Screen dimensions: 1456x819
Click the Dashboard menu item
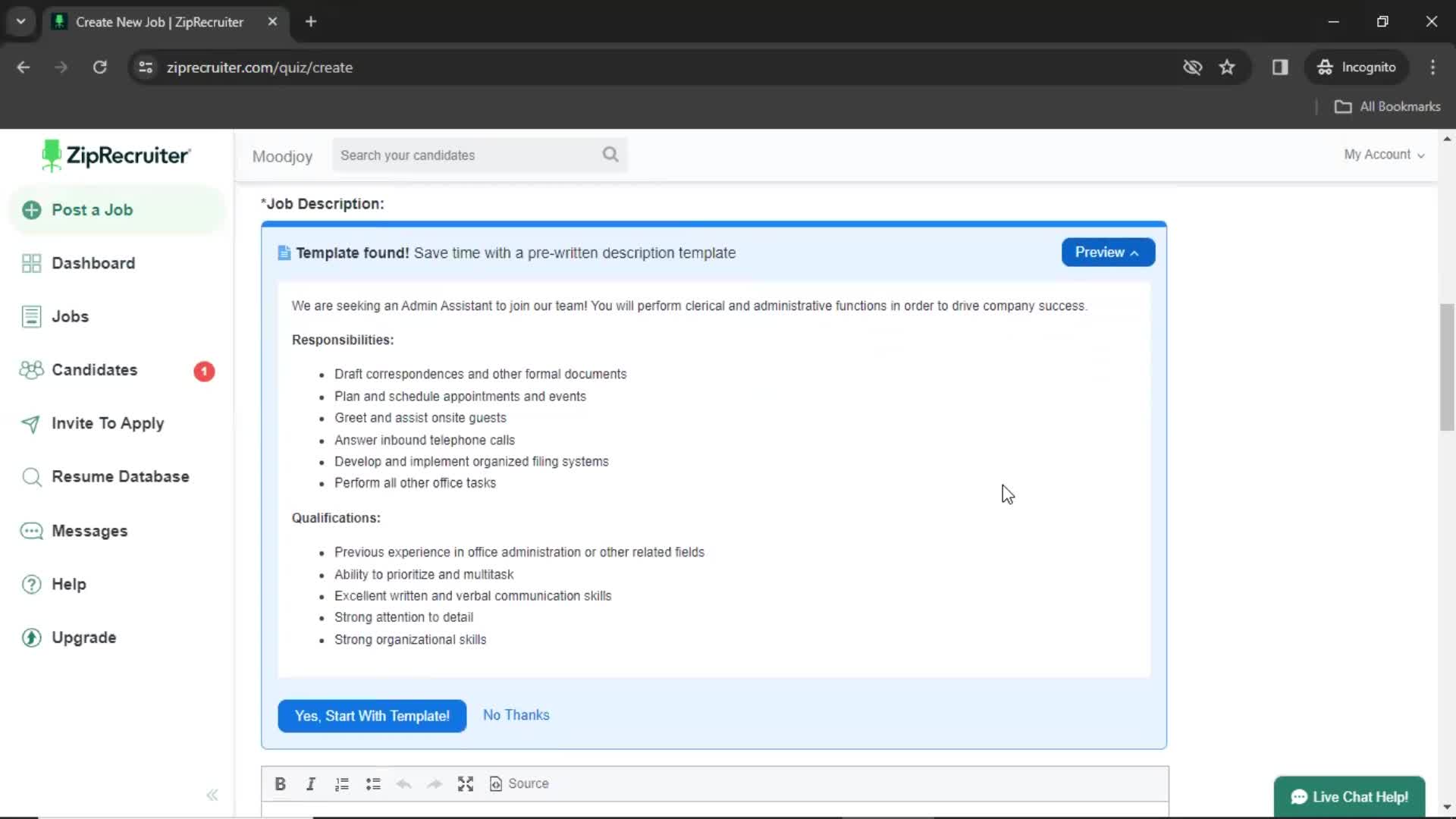[93, 263]
